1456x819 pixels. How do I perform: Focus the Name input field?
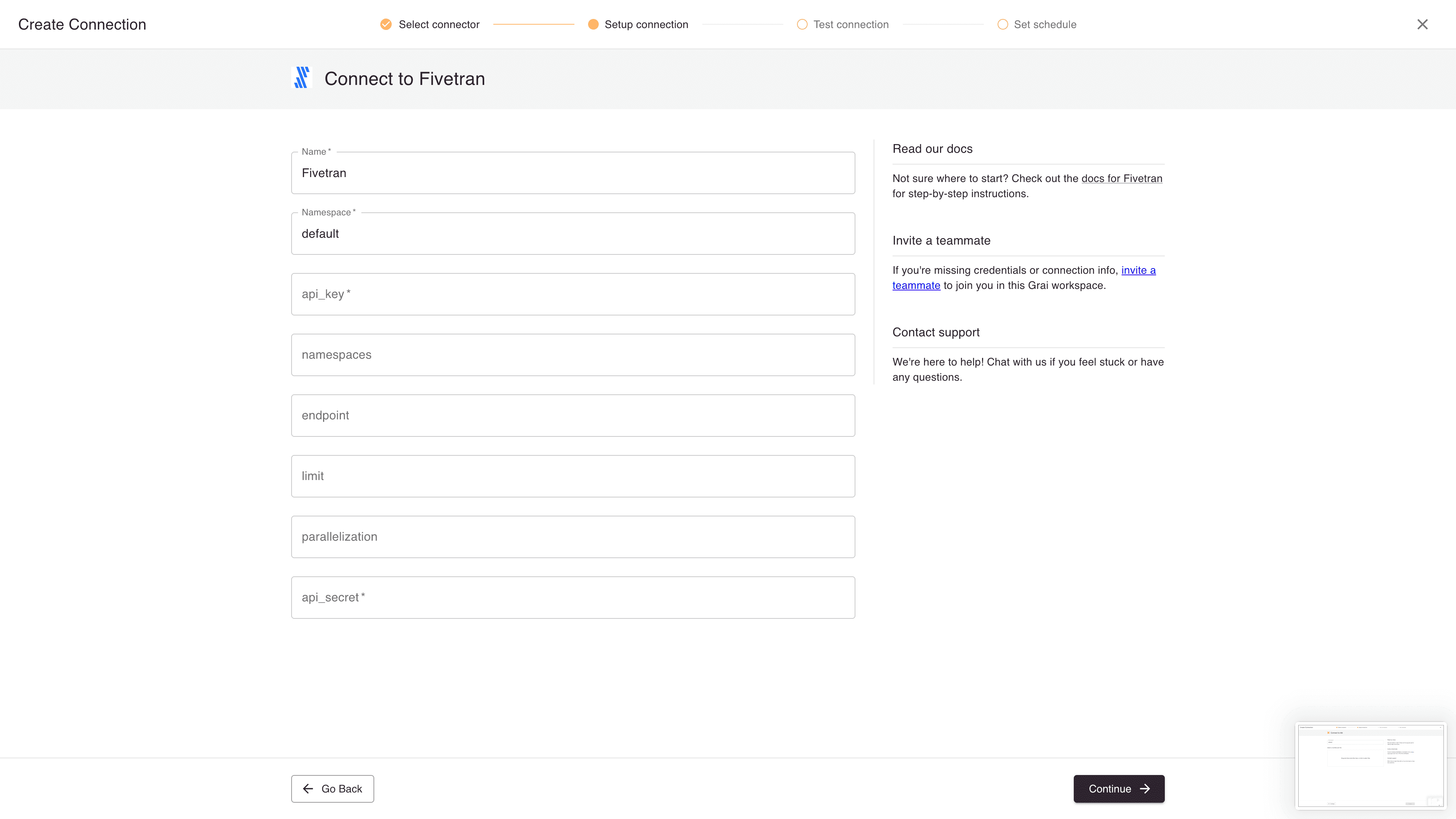(572, 173)
